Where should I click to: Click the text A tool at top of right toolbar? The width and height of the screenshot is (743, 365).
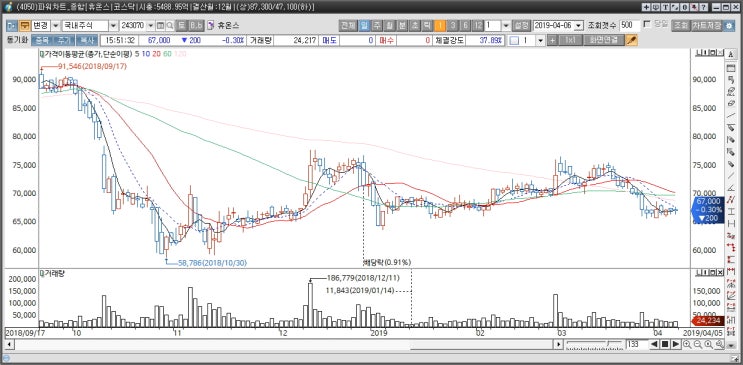(x=731, y=54)
